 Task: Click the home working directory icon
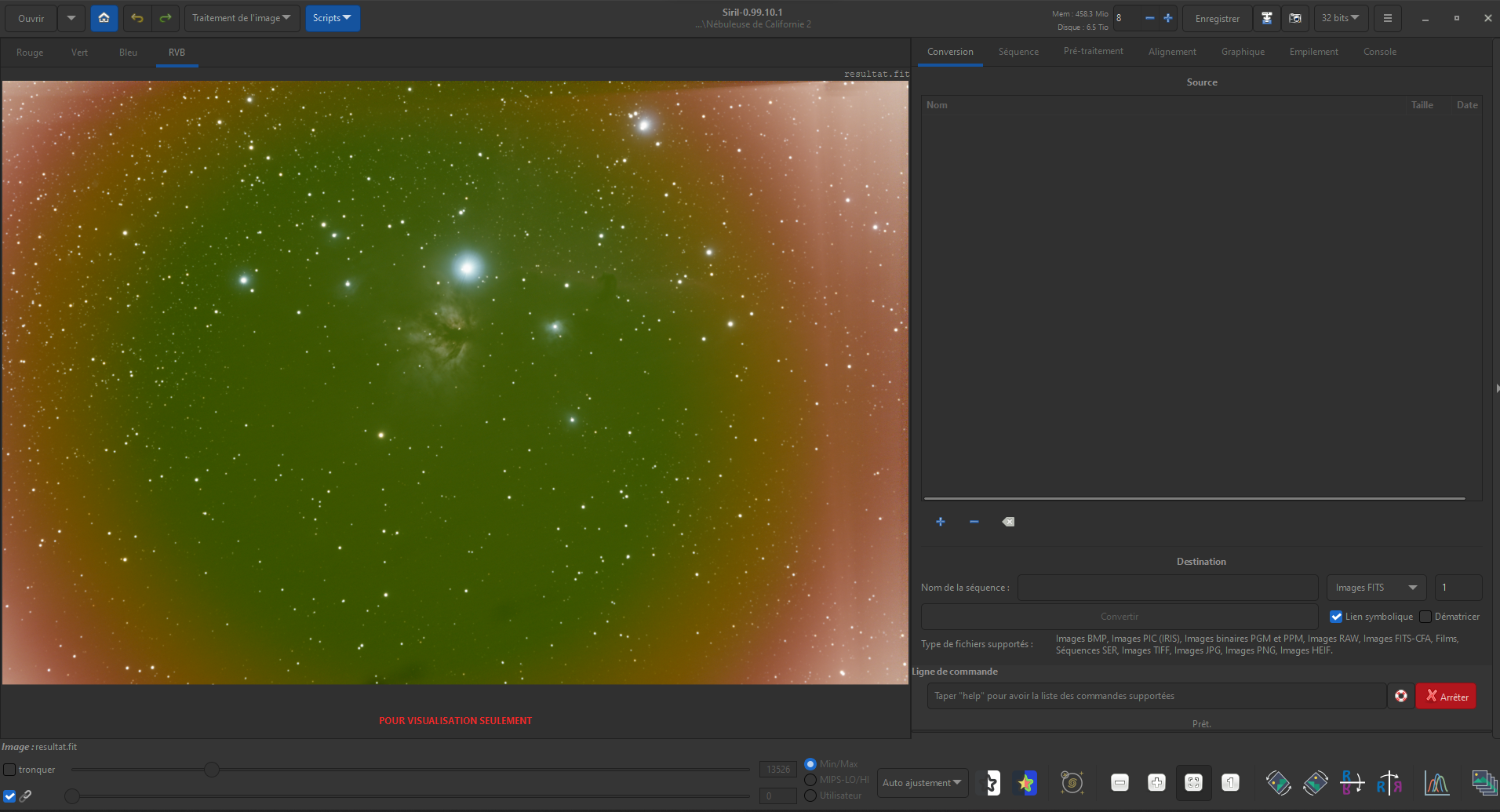pyautogui.click(x=104, y=18)
